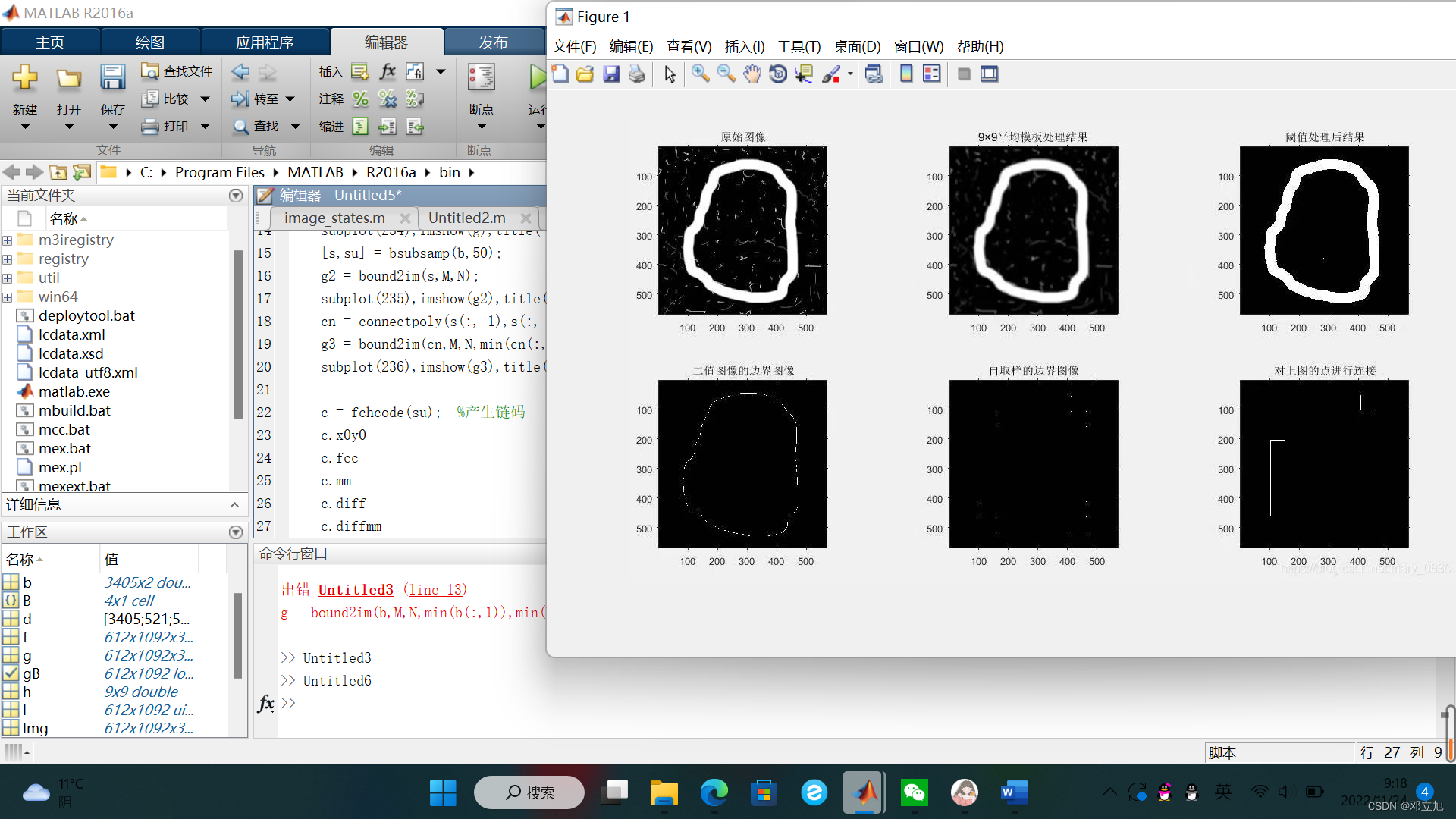The width and height of the screenshot is (1456, 819).
Task: Click the Current Folder vertical scrollbar
Action: click(x=238, y=334)
